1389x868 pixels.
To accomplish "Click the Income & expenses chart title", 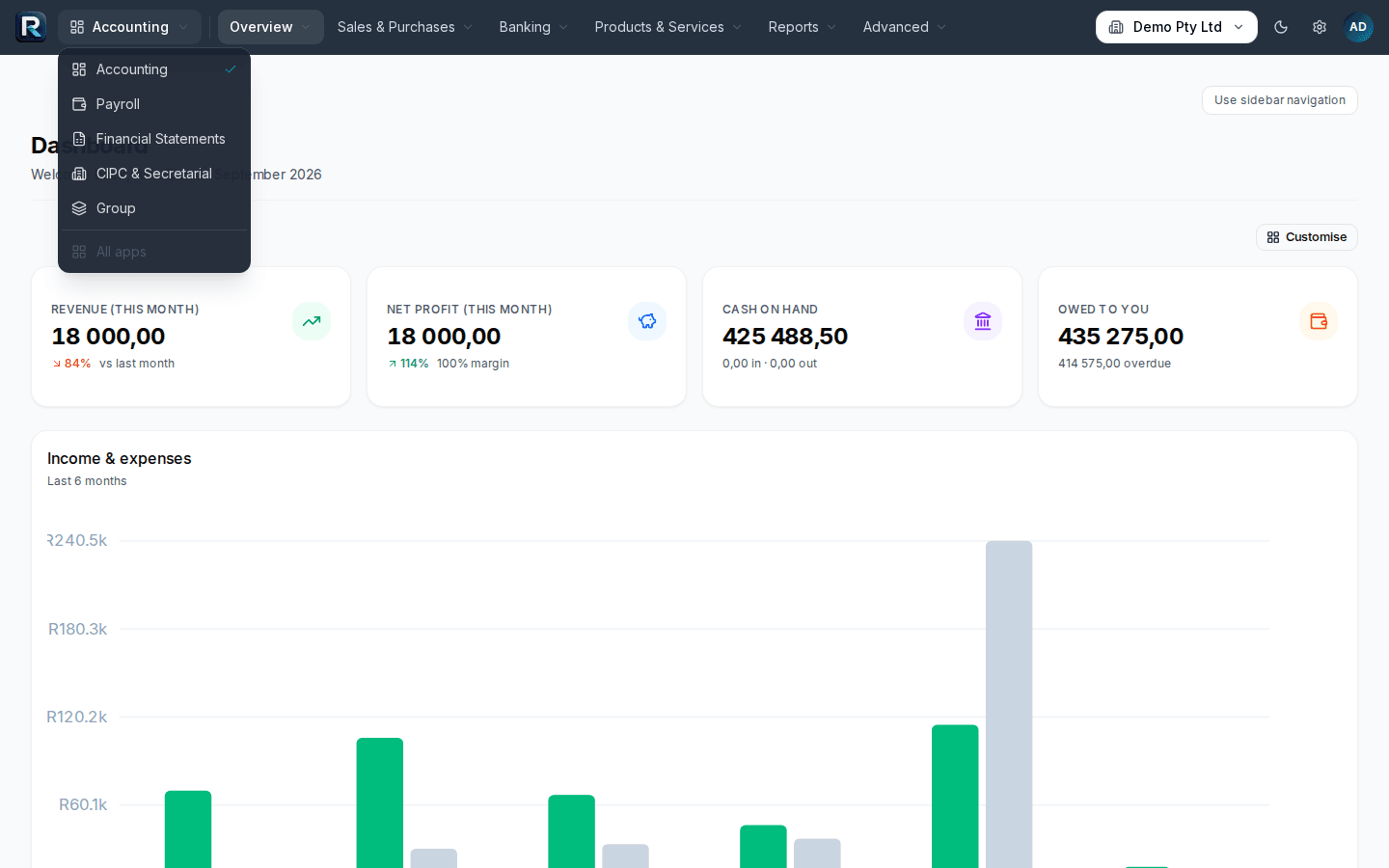I will coord(120,459).
